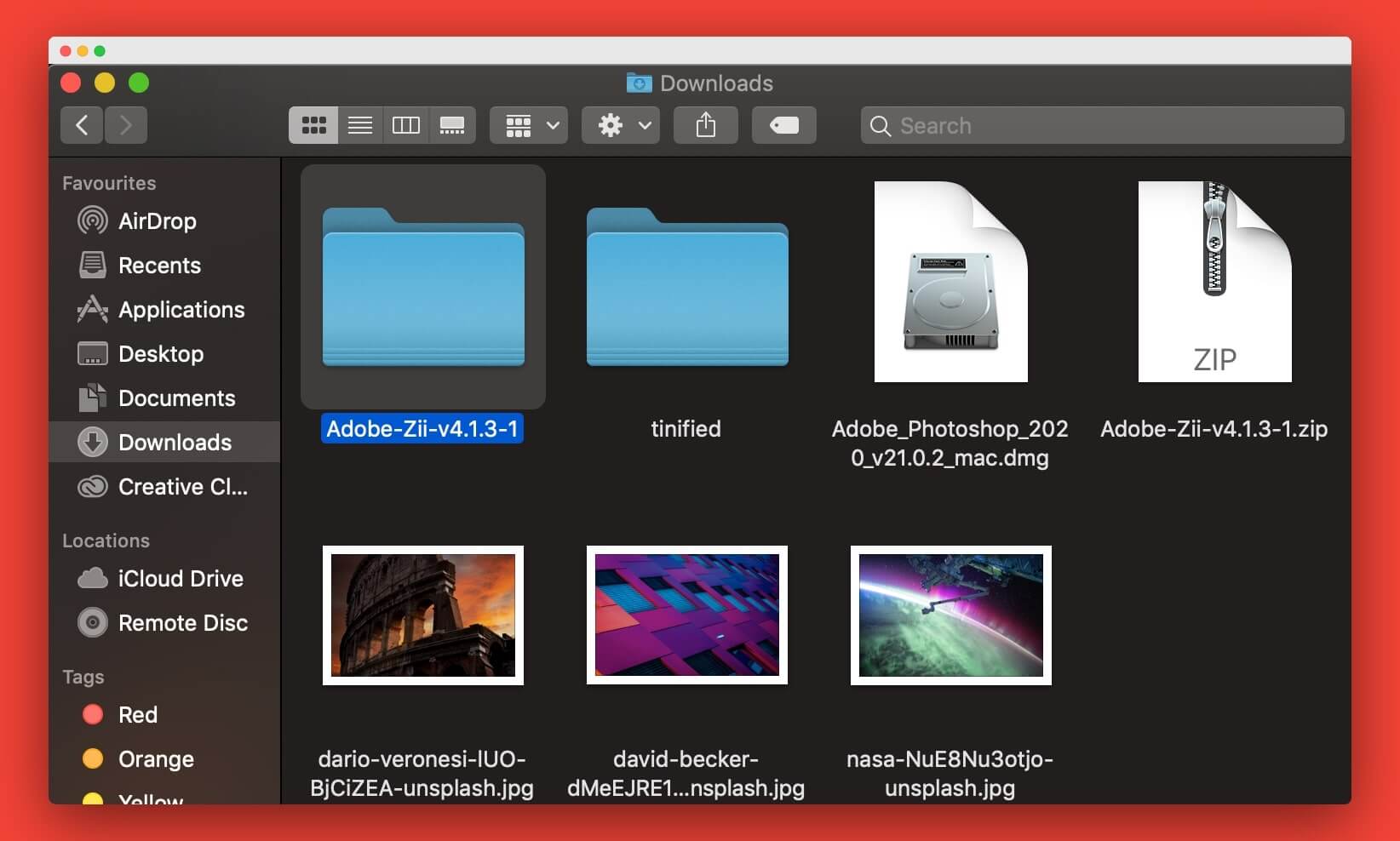Viewport: 1400px width, 841px height.
Task: Select the Photoshop dmg disk image icon
Action: tap(951, 282)
